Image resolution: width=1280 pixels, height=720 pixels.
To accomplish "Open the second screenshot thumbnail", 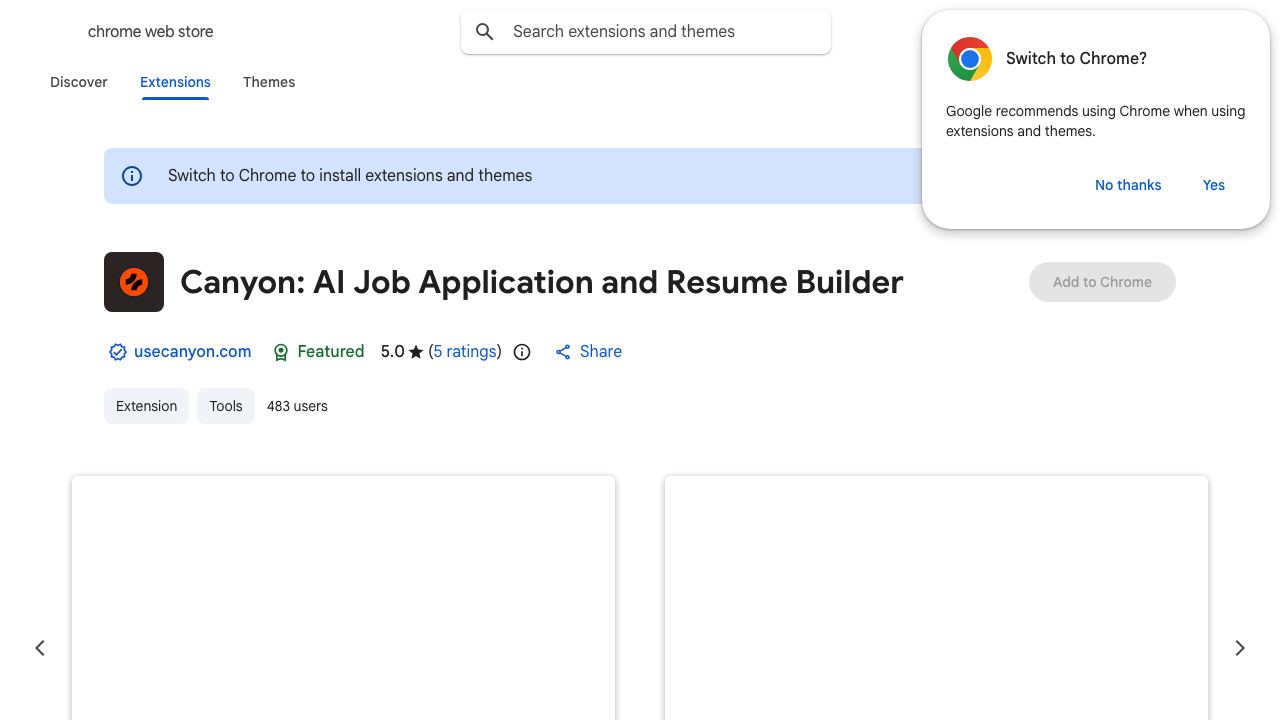I will 936,598.
